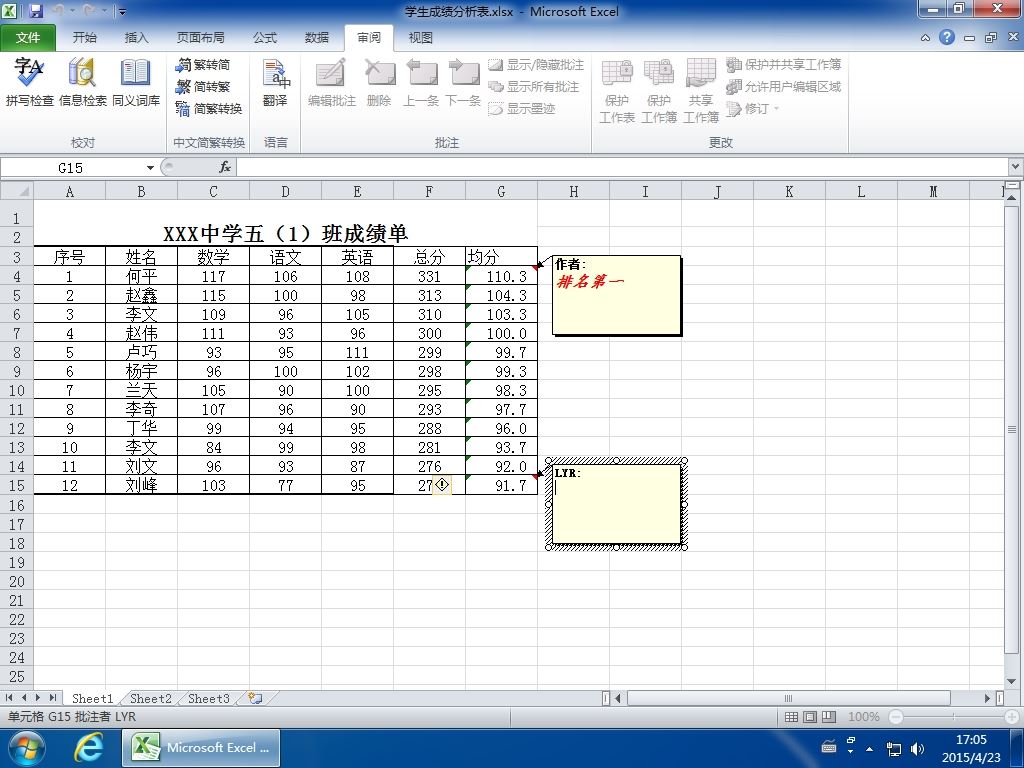Click inside the LYR comment box
Screen dimensions: 1024x768
coord(616,504)
